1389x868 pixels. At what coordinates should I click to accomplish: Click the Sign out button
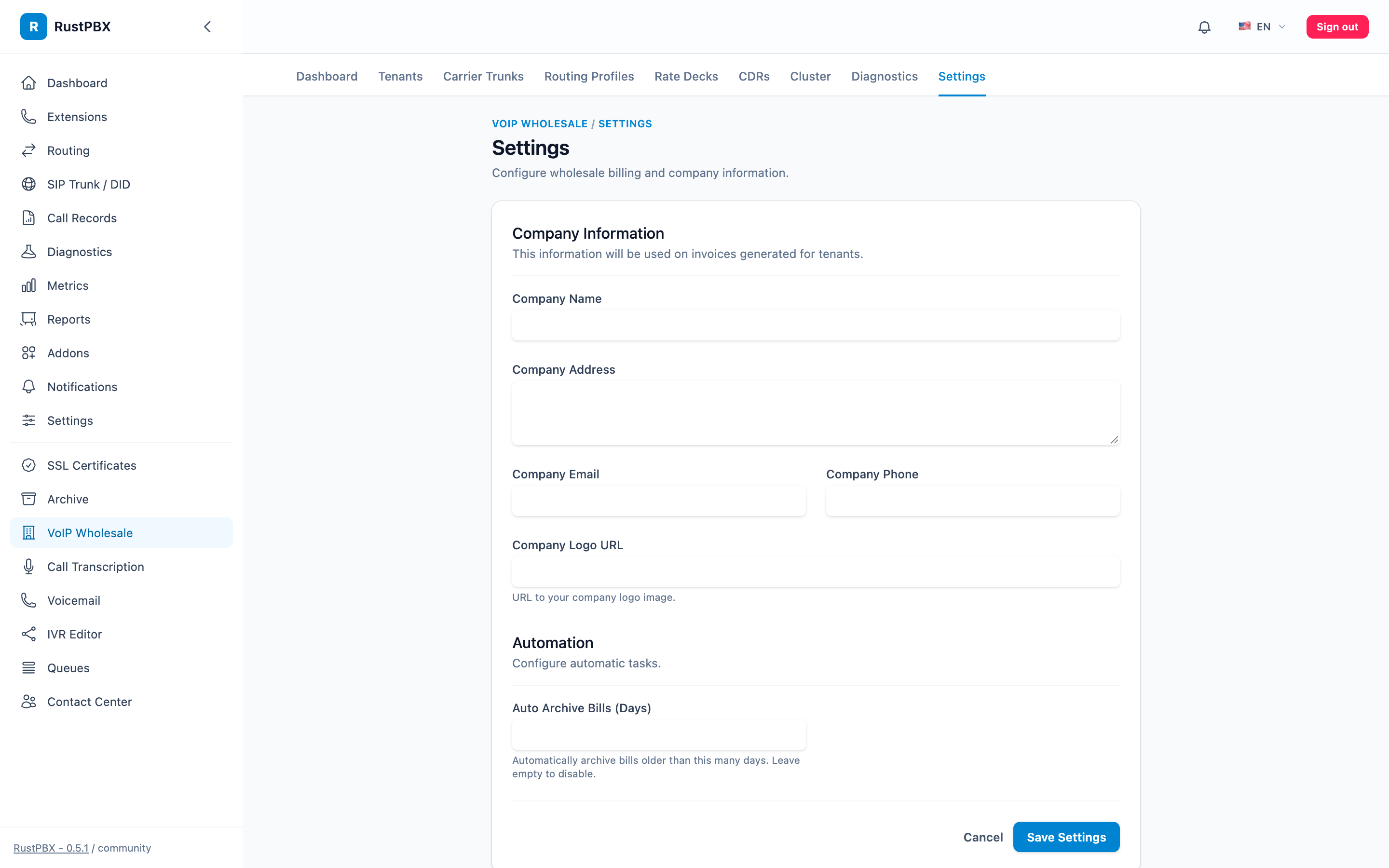tap(1337, 27)
